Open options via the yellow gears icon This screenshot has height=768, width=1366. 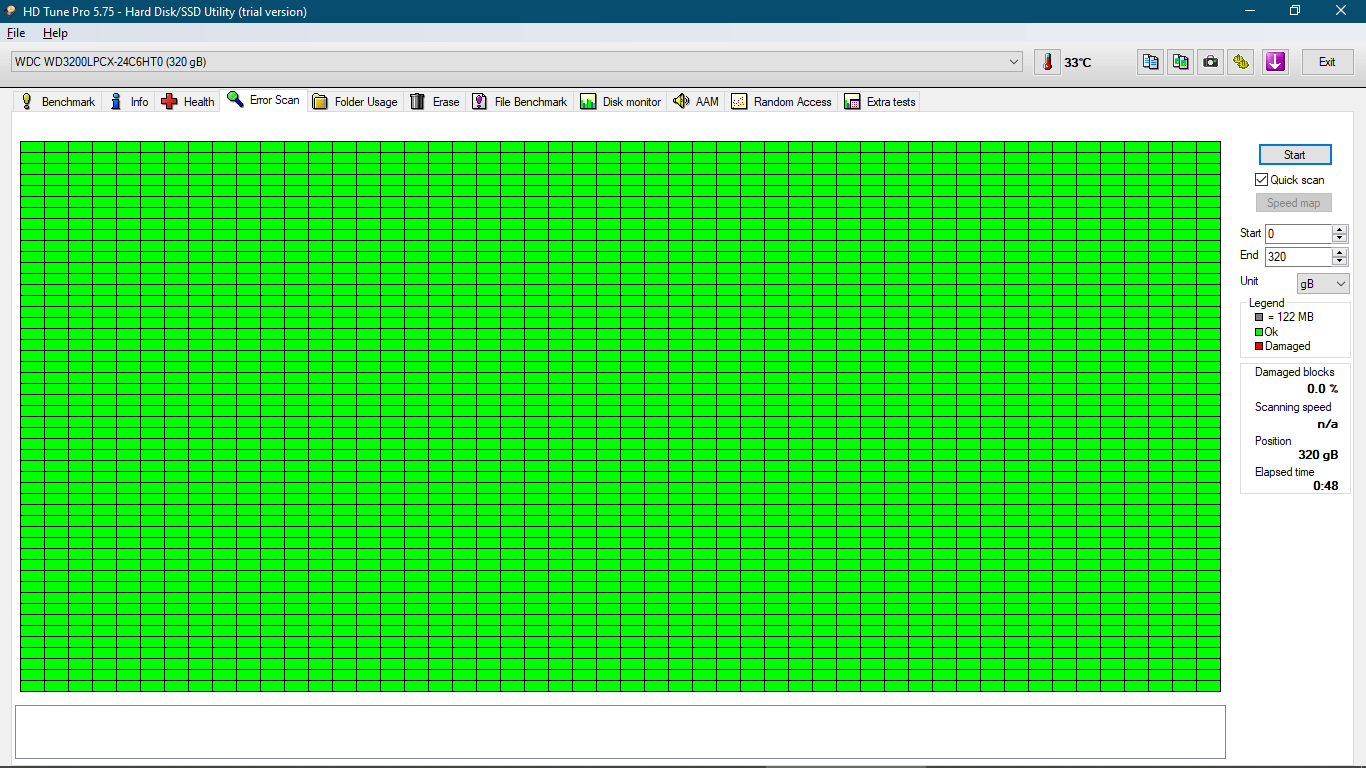point(1241,62)
